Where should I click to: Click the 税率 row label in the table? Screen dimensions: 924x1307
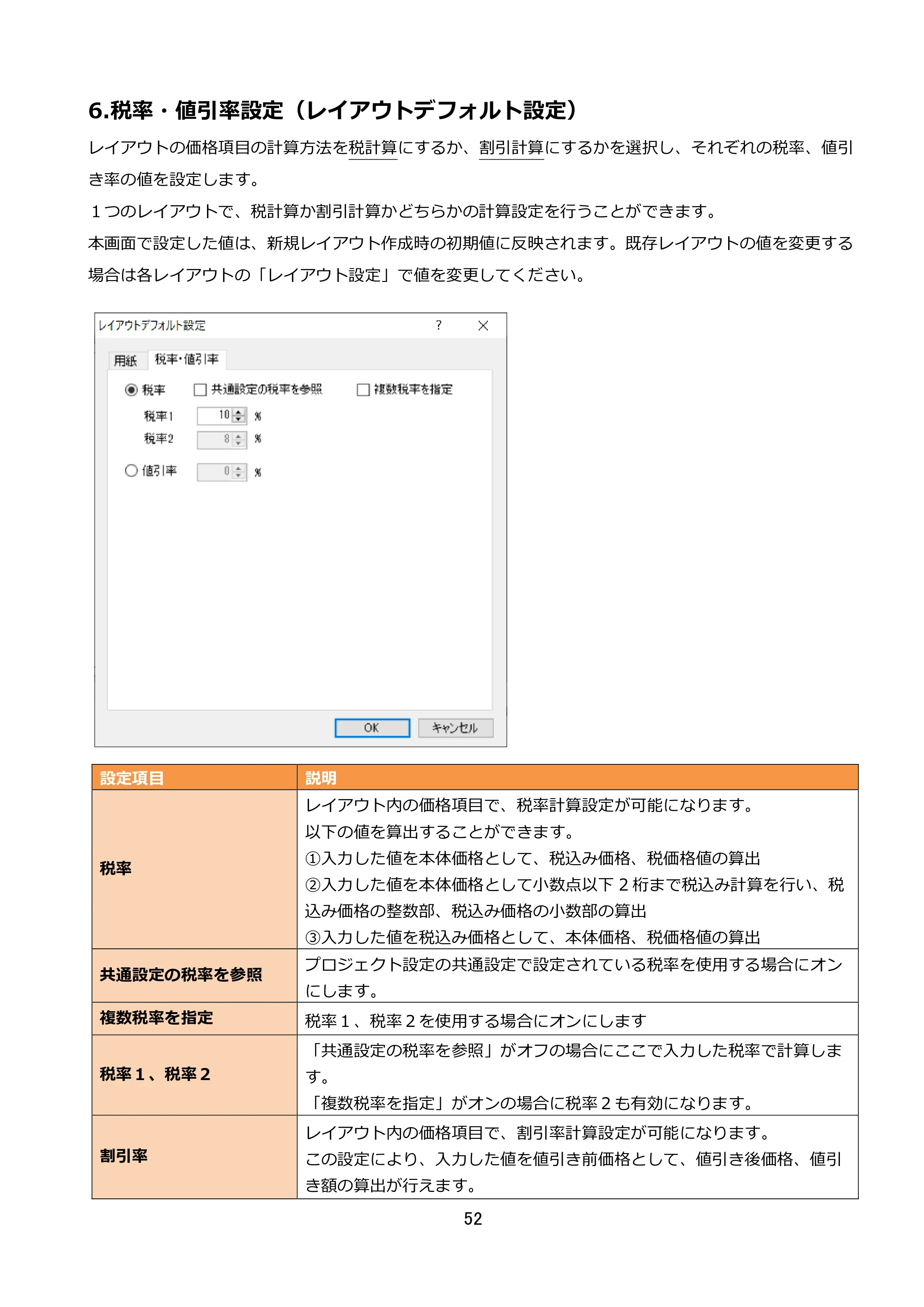[x=115, y=868]
